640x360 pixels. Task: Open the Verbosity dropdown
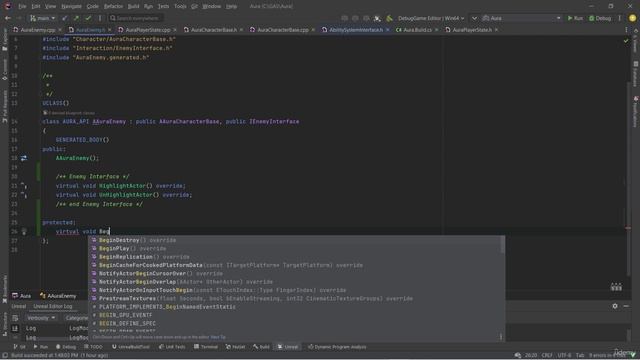point(41,318)
